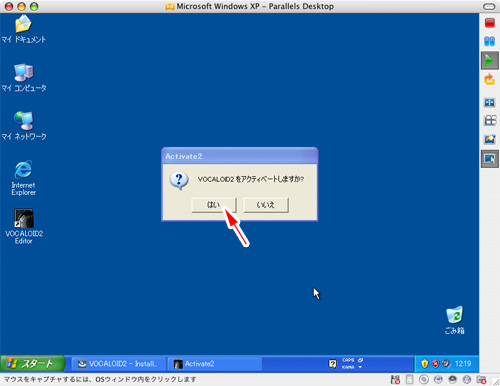The image size is (500, 386).
Task: Click the red stop button in Parallels sidebar
Action: pos(490,23)
